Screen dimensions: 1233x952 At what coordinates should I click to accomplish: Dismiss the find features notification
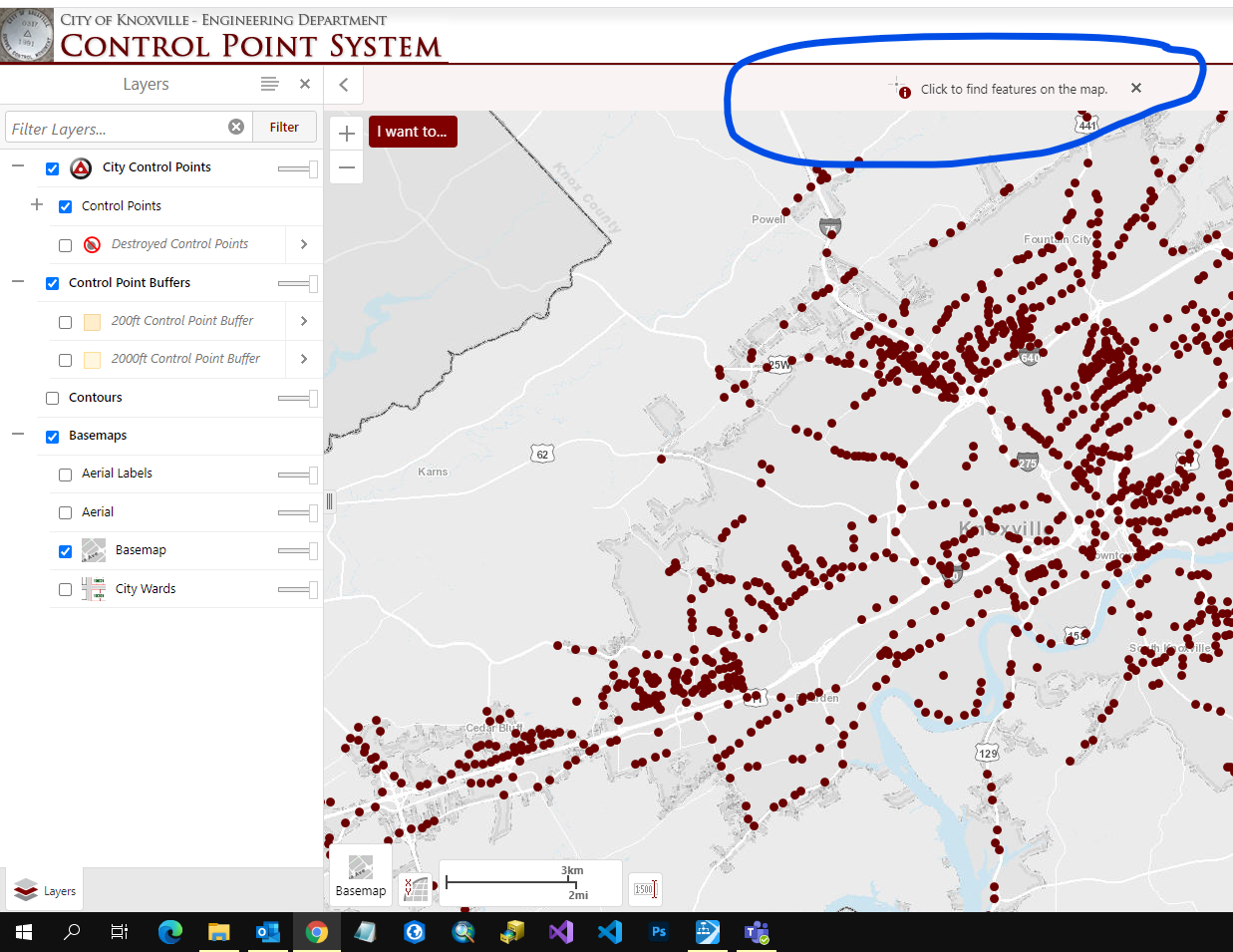[1136, 88]
